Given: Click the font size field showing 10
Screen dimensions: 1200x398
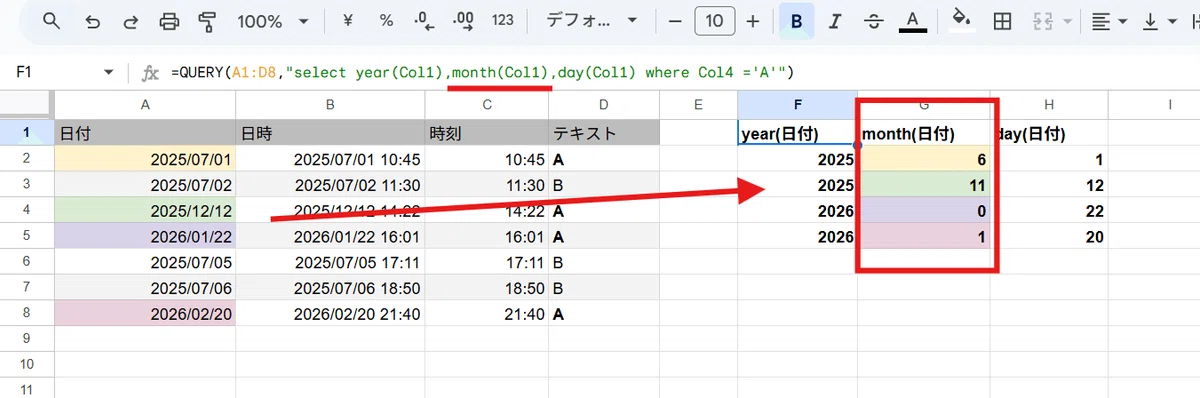Looking at the screenshot, I should (x=714, y=21).
